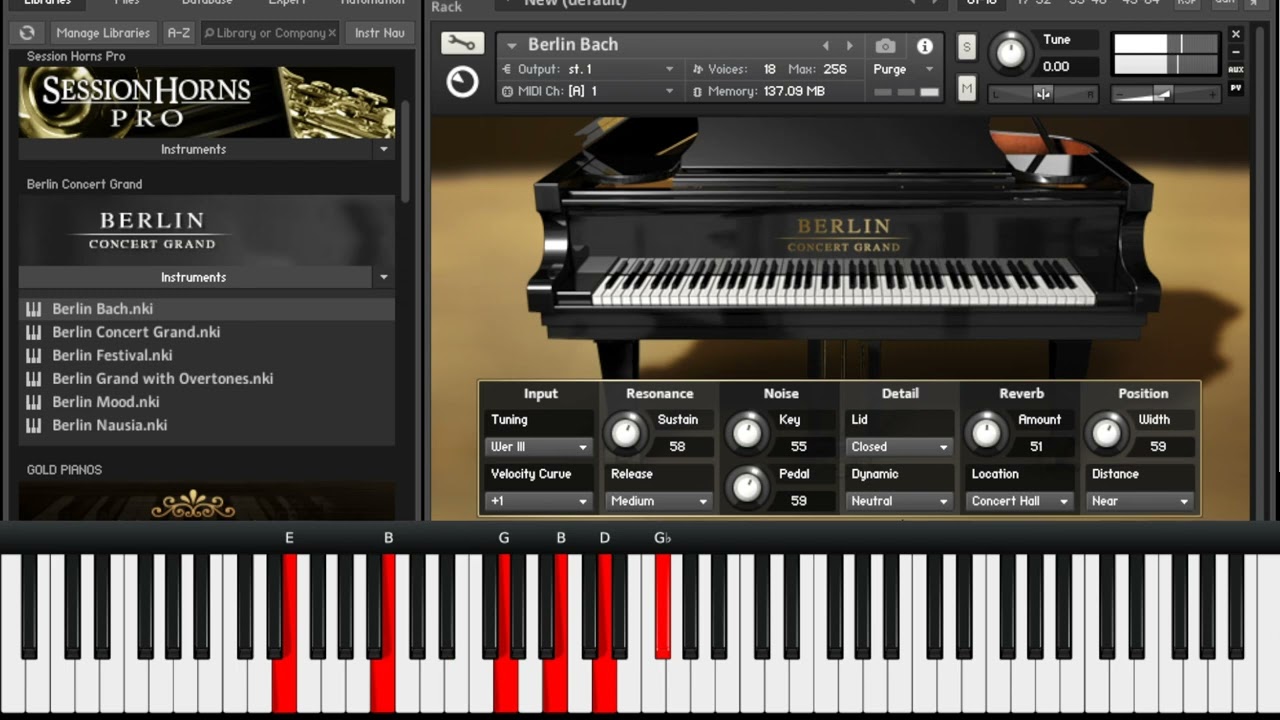The height and width of the screenshot is (720, 1280).
Task: Toggle A-Z library sorting
Action: tap(178, 33)
